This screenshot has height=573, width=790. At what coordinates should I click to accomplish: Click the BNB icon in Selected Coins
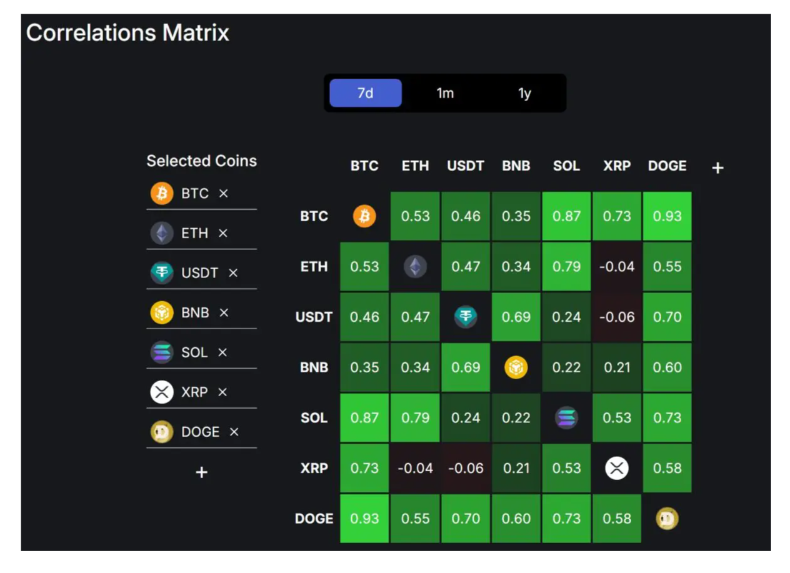pyautogui.click(x=162, y=312)
